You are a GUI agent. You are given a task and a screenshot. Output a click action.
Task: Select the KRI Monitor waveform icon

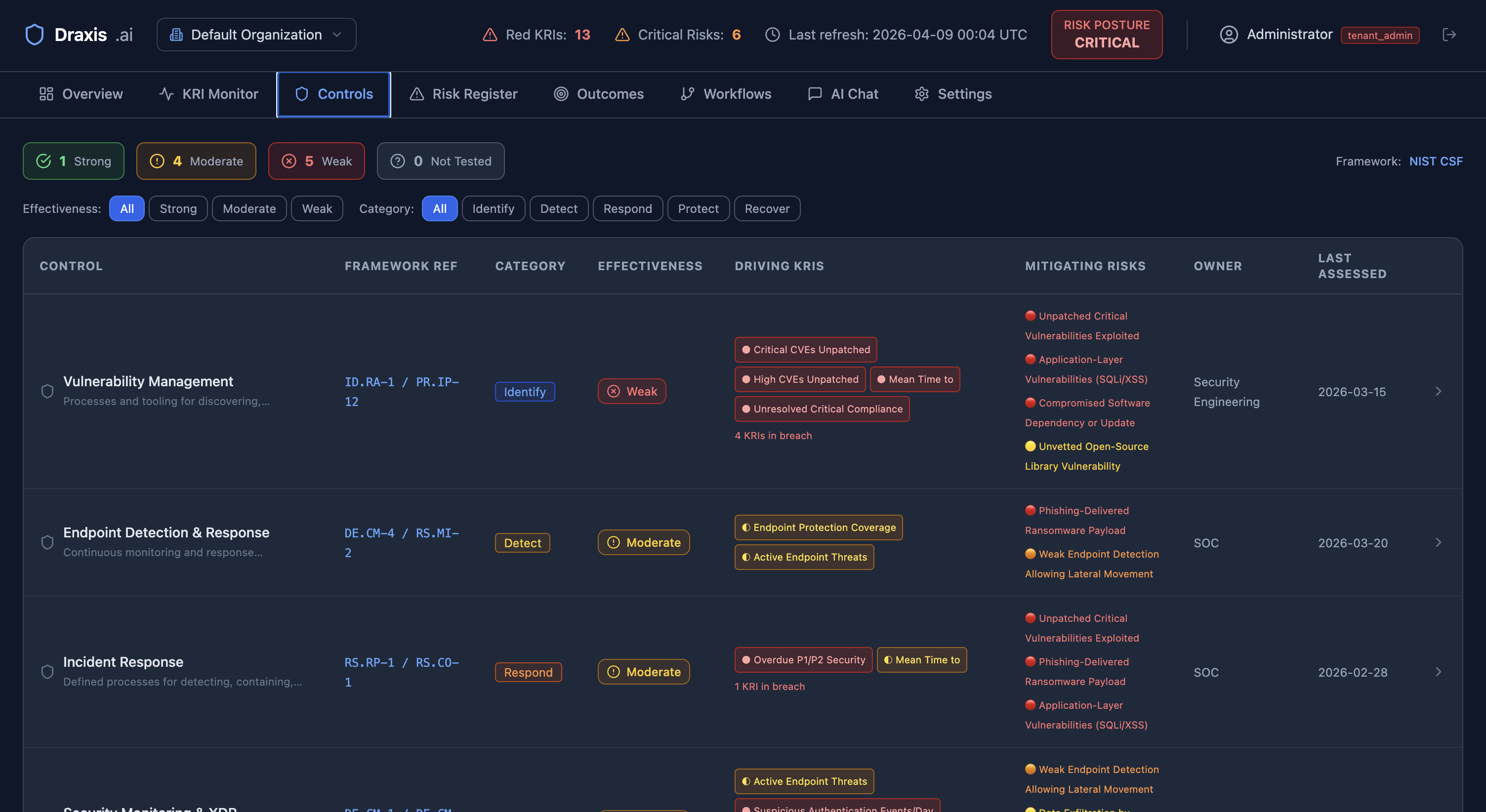[165, 93]
